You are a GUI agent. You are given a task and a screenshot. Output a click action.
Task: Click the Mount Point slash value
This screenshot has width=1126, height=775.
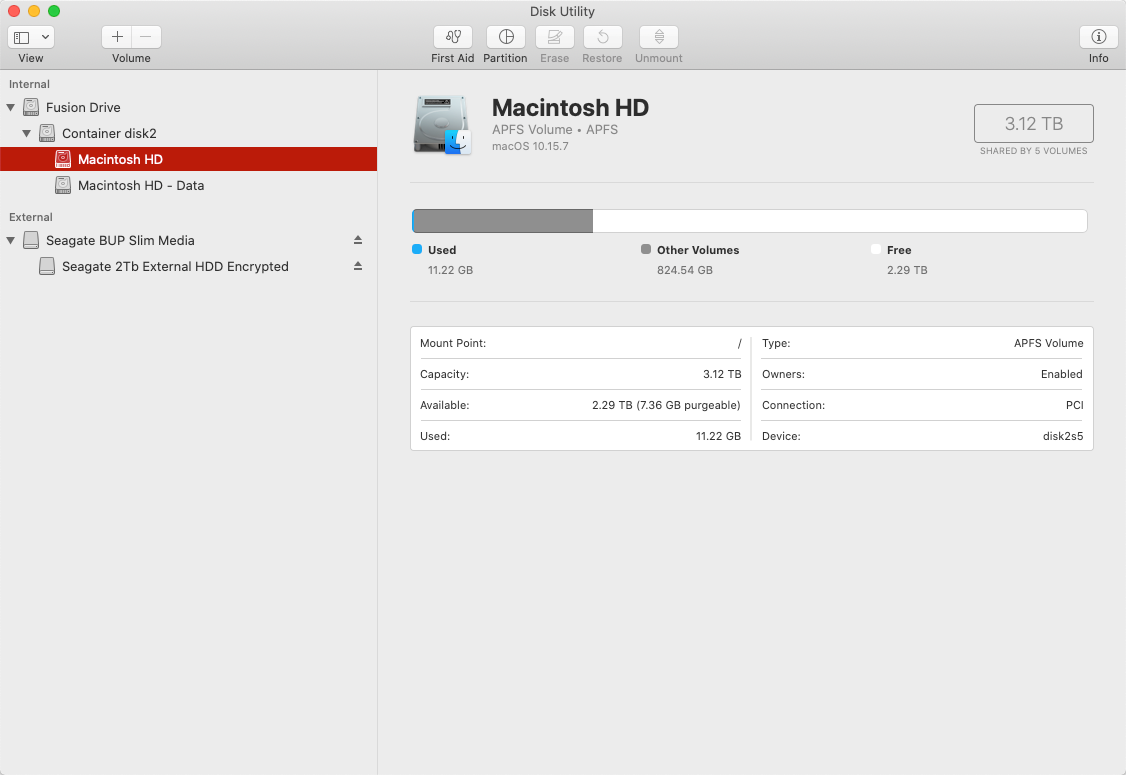[739, 343]
